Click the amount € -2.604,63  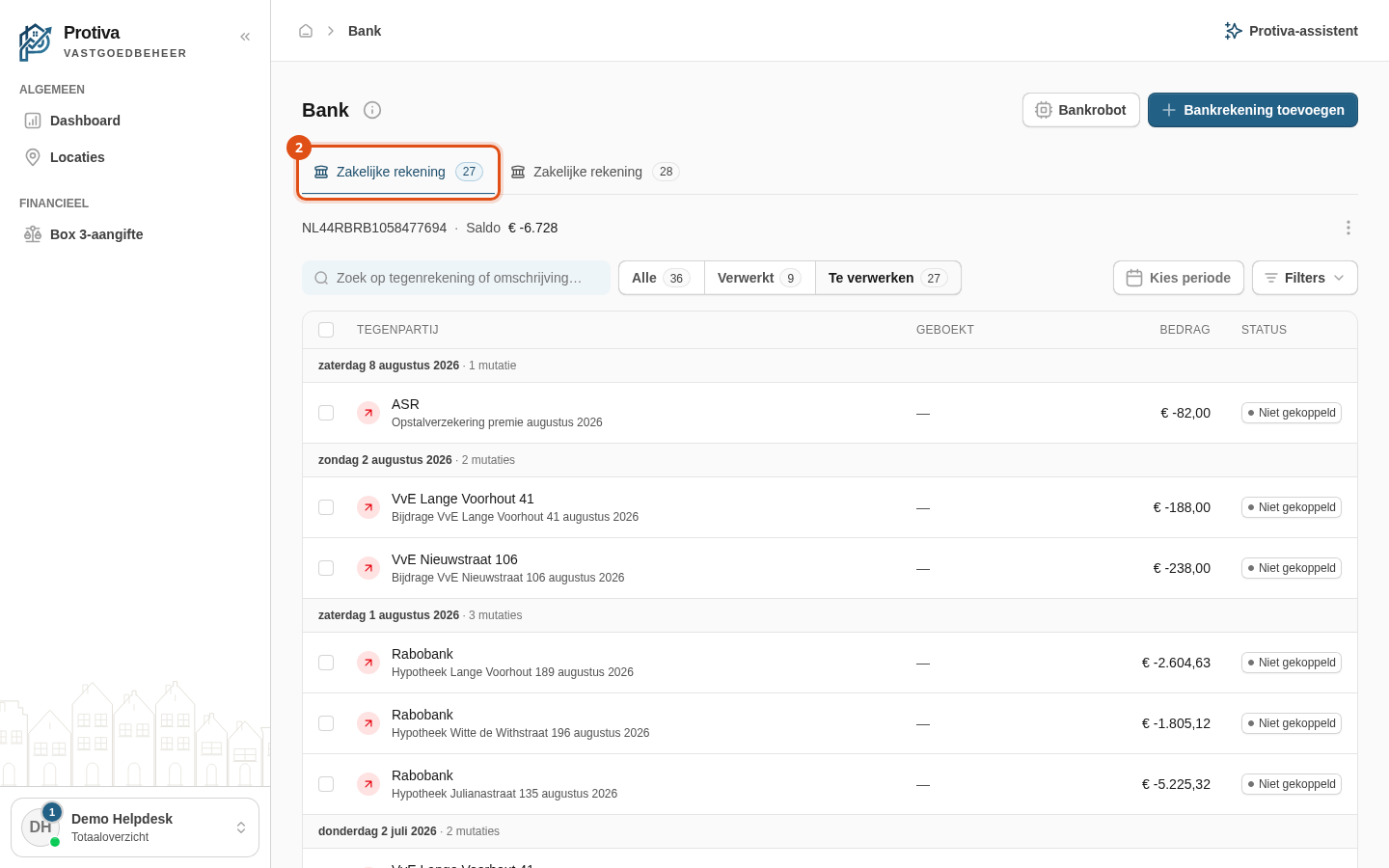1176,663
